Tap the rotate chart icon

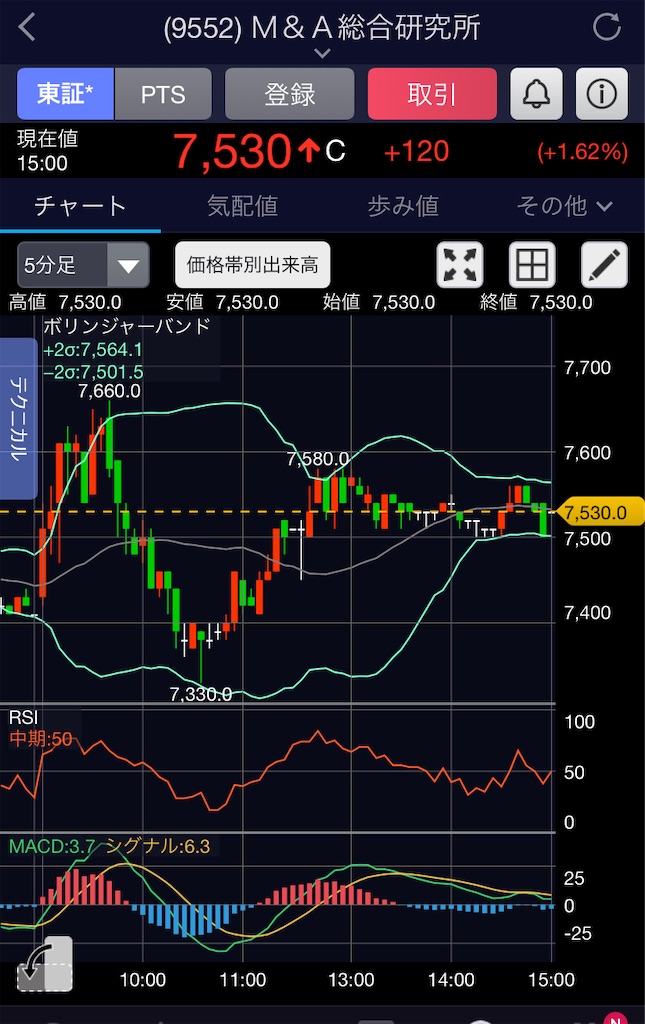(x=45, y=965)
